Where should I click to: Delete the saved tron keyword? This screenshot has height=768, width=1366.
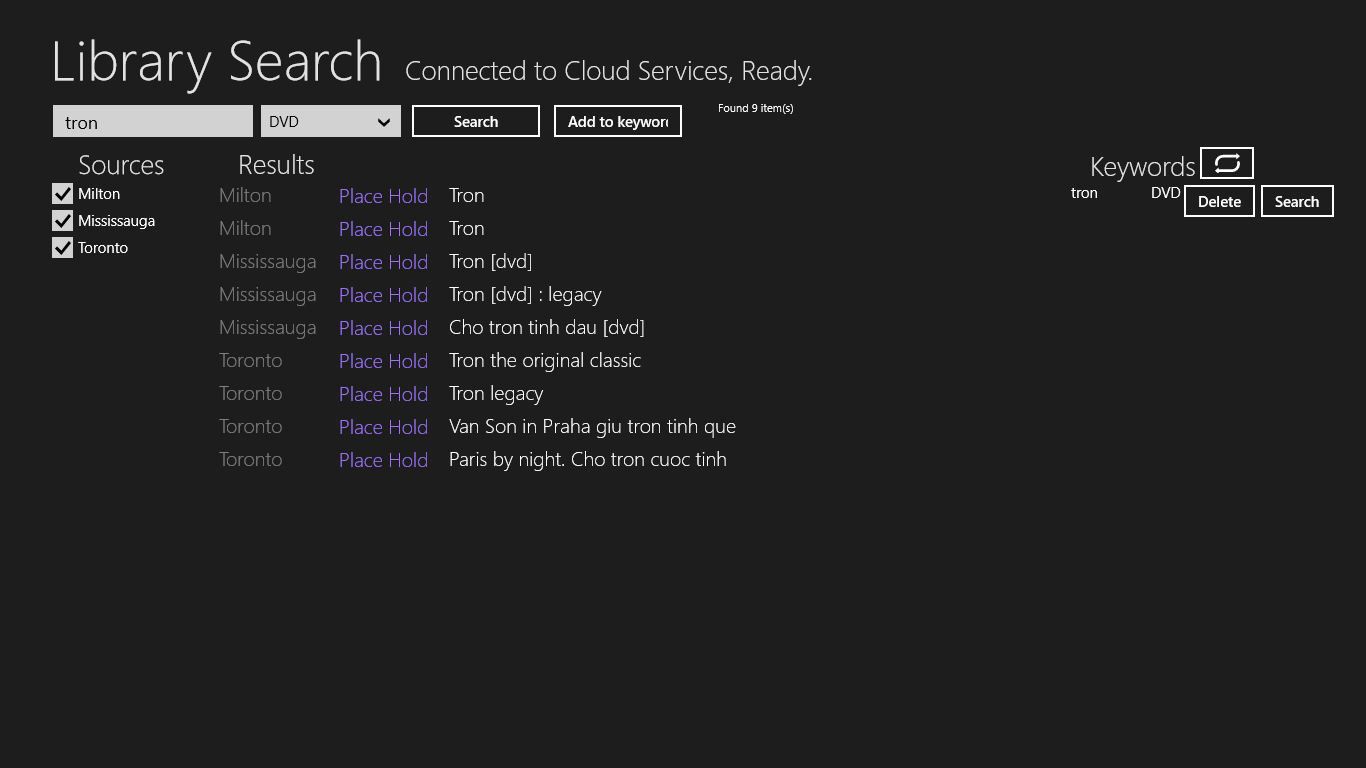tap(1219, 201)
